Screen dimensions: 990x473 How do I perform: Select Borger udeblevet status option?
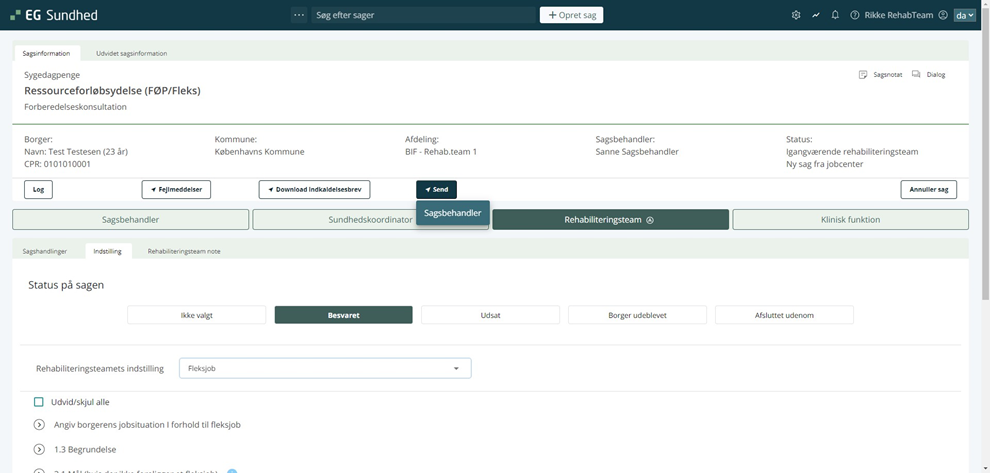pos(637,315)
